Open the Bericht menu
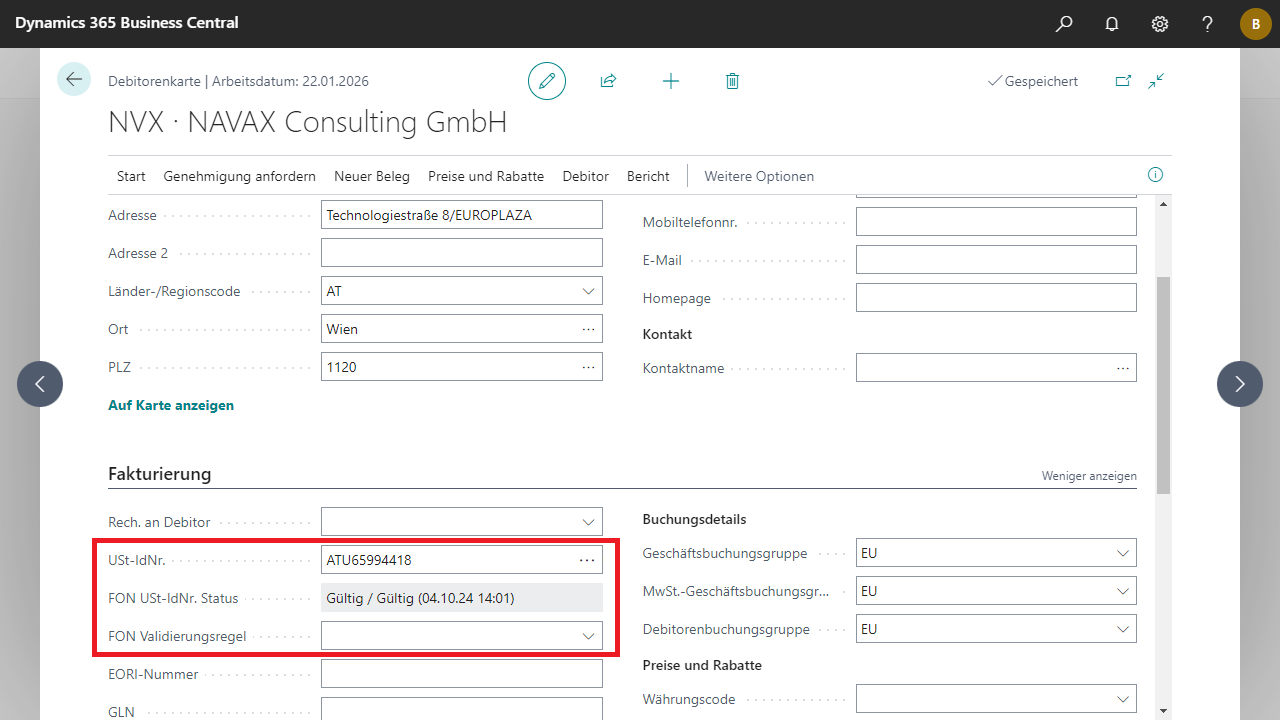Image resolution: width=1280 pixels, height=720 pixels. (x=648, y=176)
